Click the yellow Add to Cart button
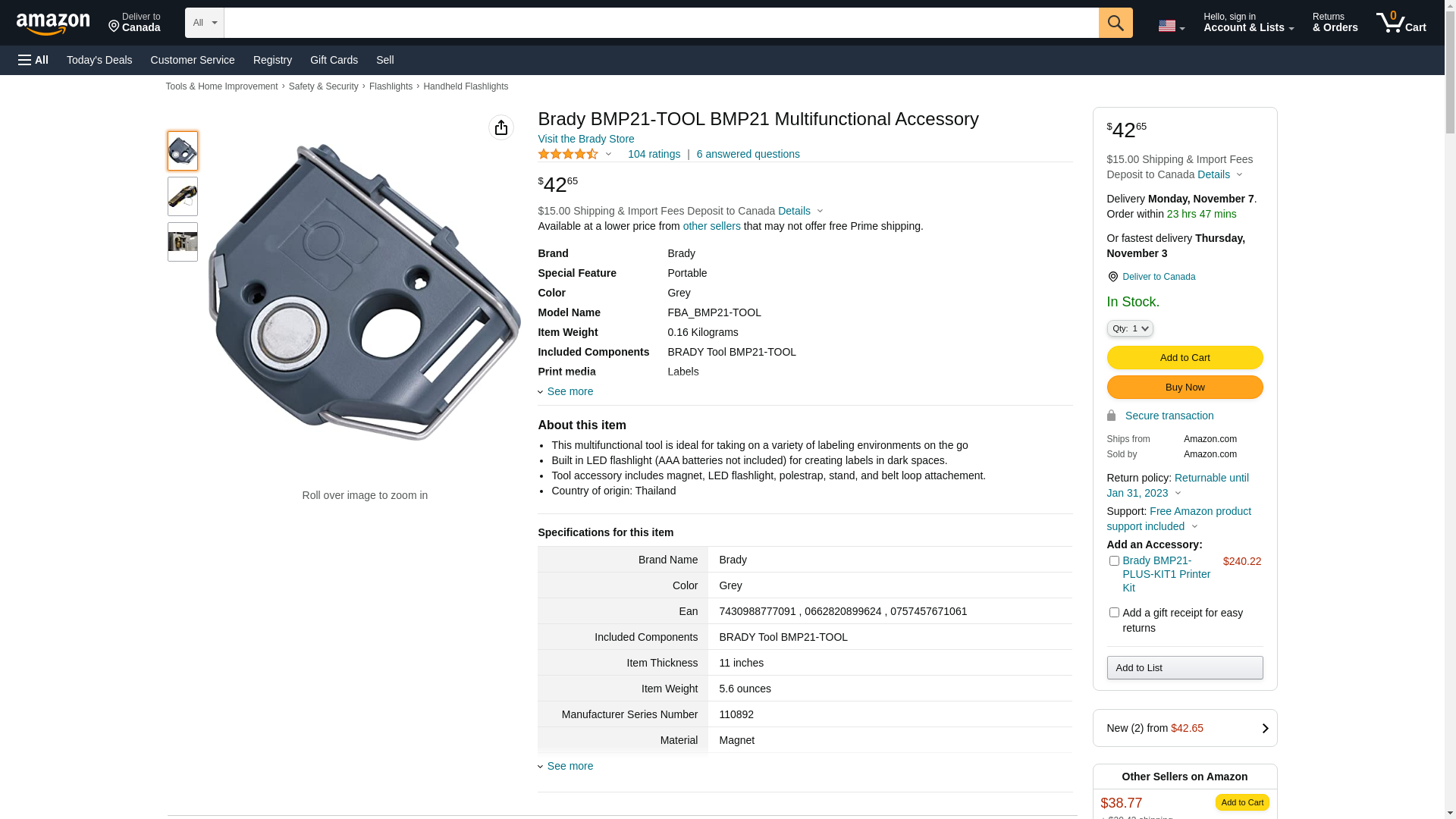Image resolution: width=1456 pixels, height=819 pixels. coord(1185,357)
